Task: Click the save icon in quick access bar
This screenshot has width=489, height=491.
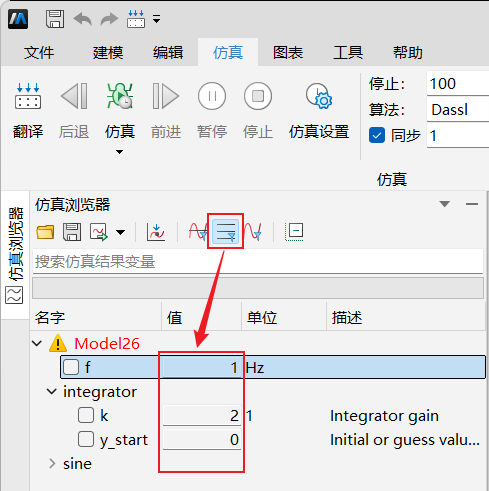Action: click(x=55, y=19)
